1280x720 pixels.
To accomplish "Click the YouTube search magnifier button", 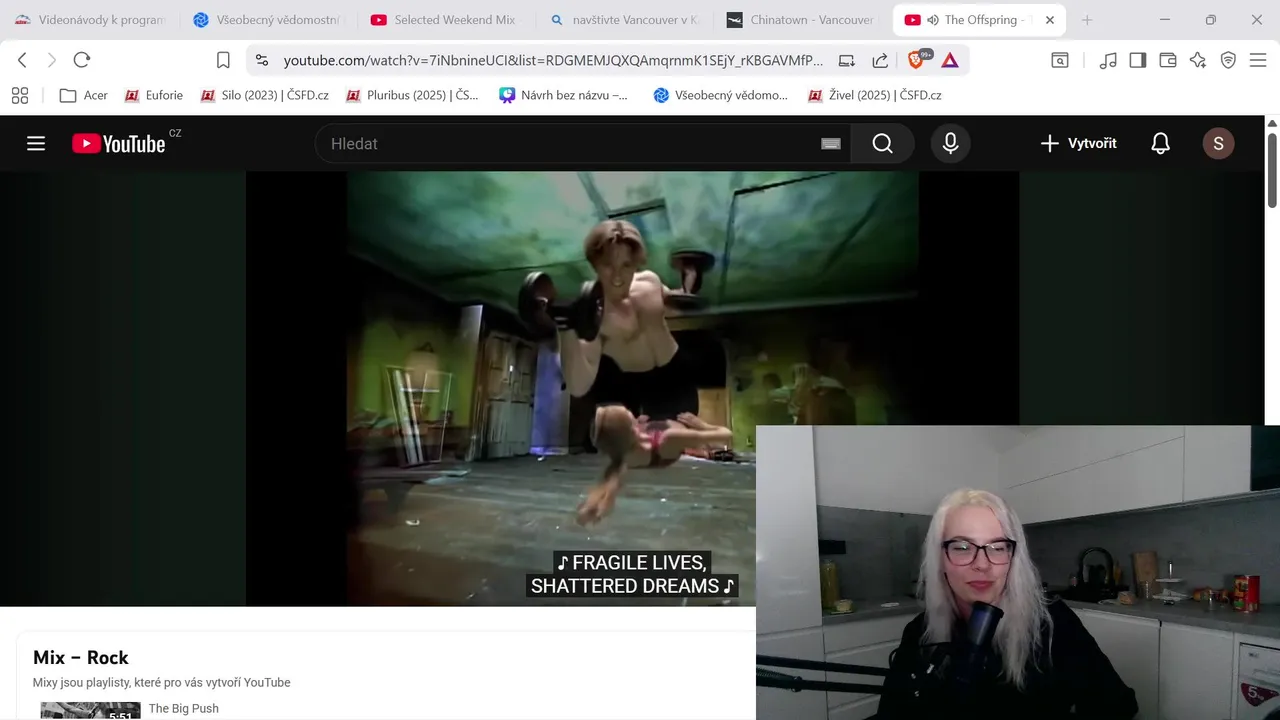I will [882, 143].
